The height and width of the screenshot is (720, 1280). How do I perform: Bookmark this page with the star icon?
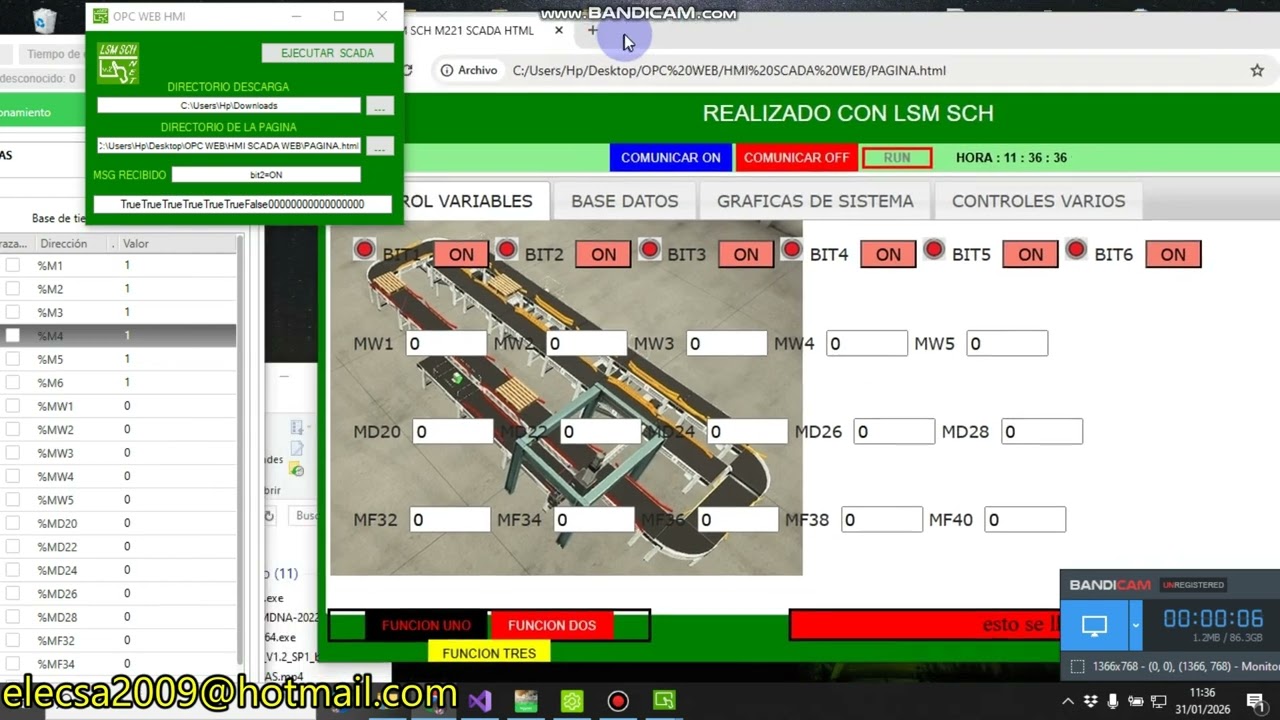(x=1257, y=71)
